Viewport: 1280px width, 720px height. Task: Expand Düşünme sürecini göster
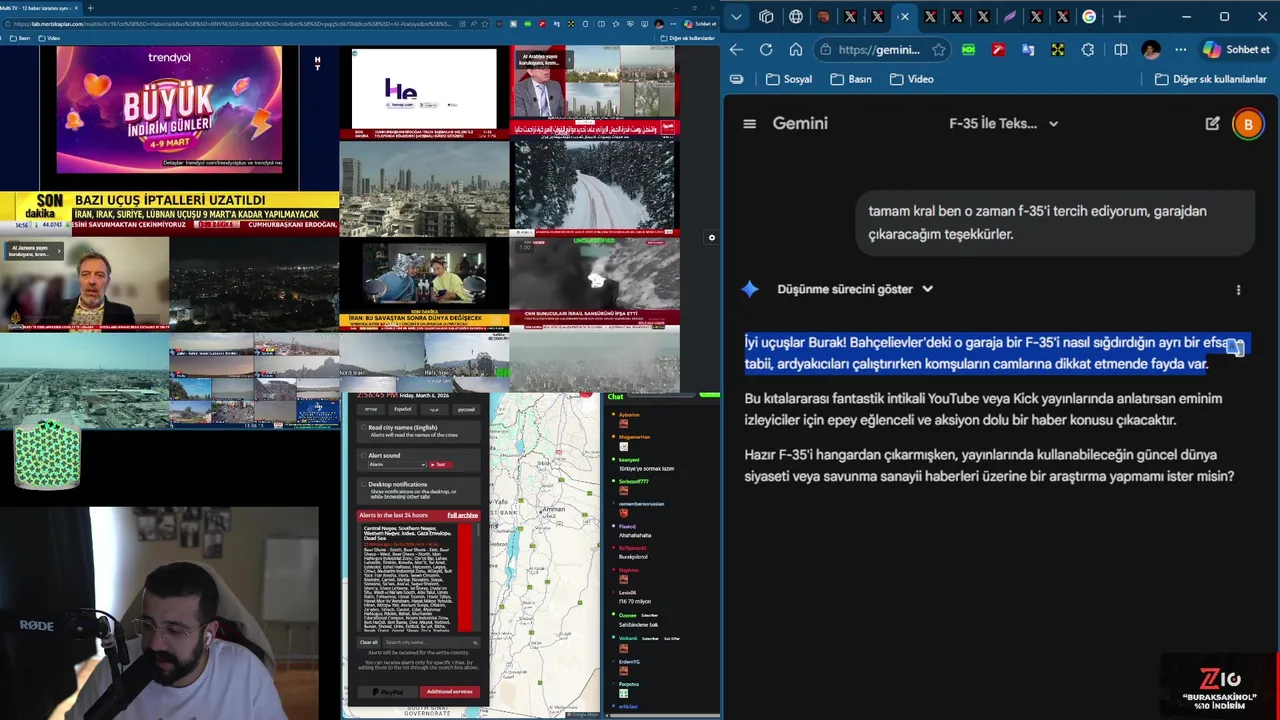(855, 289)
